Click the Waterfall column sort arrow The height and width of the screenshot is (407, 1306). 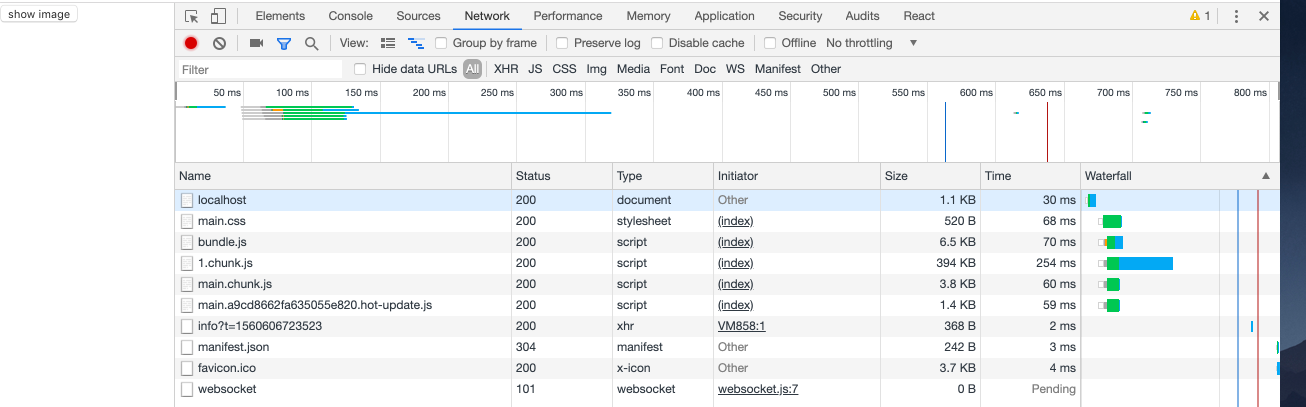coord(1266,176)
